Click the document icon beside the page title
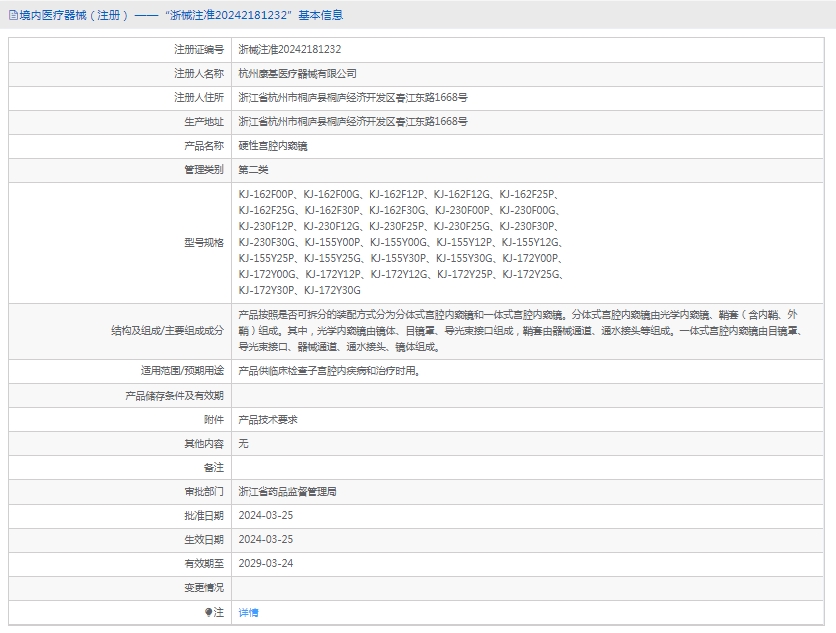The image size is (836, 633). (x=13, y=15)
